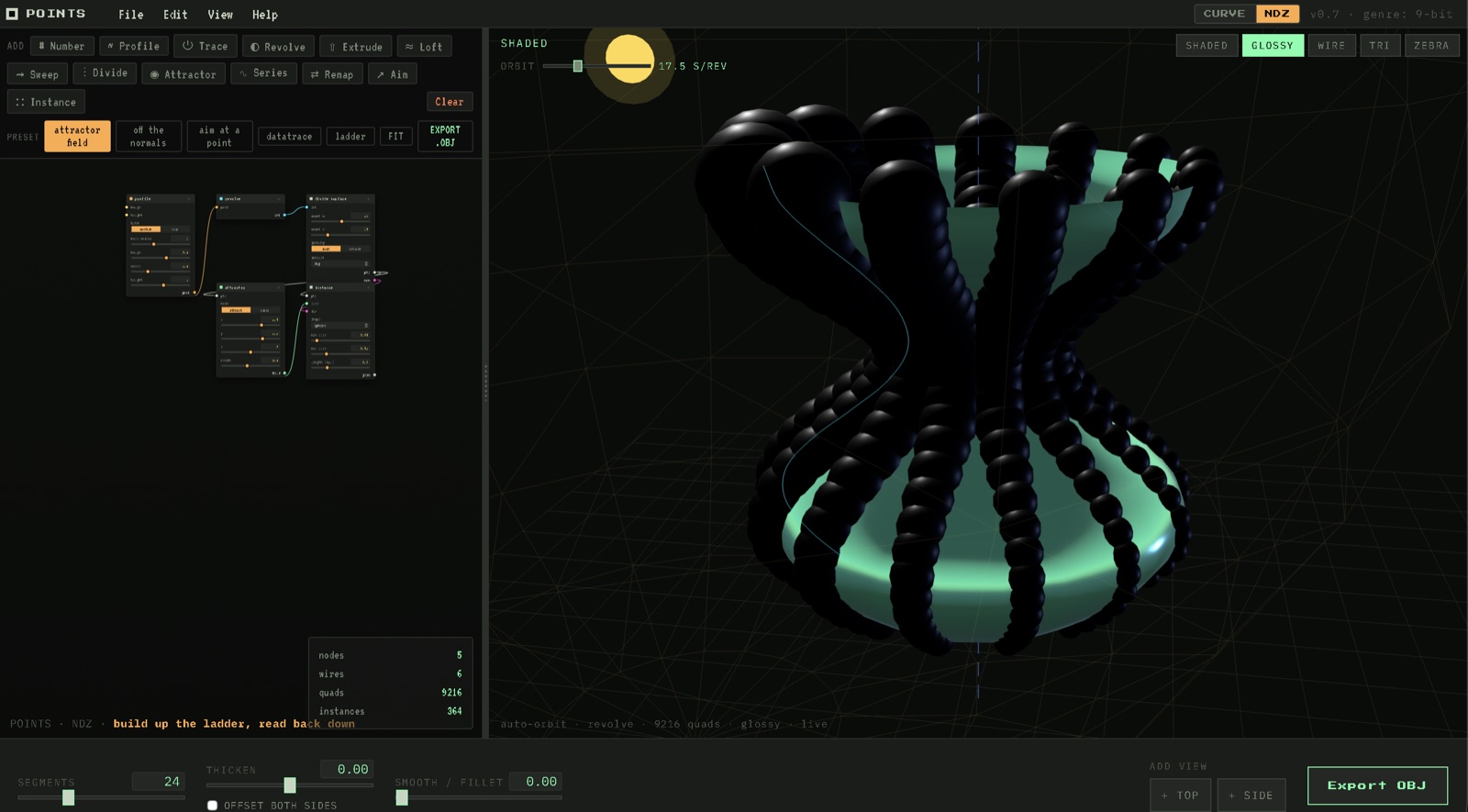The height and width of the screenshot is (812, 1468).
Task: Click the panel splitter handle
Action: 485,383
